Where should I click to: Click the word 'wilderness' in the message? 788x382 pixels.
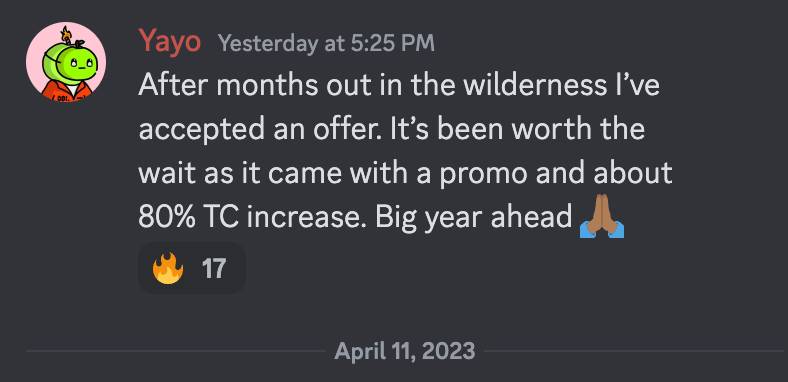(x=535, y=85)
